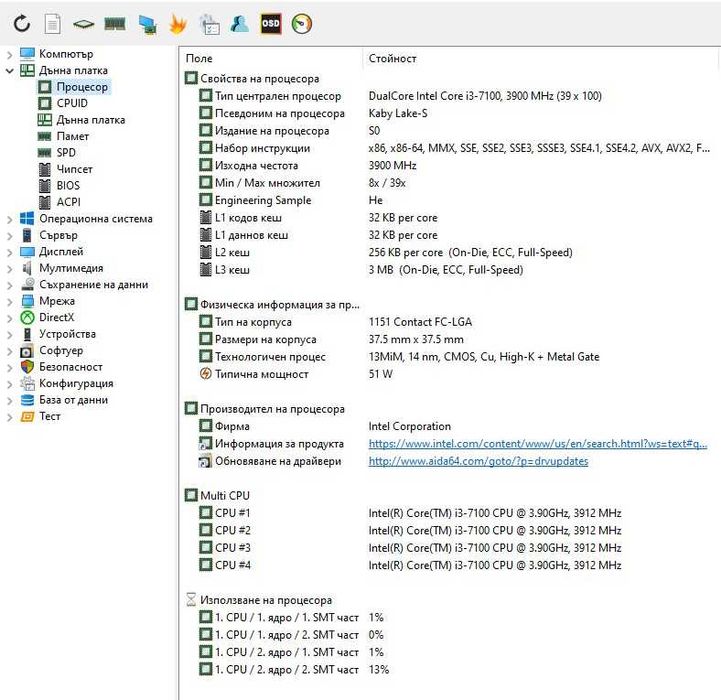Open the aida64.com driver updates link
This screenshot has height=700, width=721.
pyautogui.click(x=478, y=461)
